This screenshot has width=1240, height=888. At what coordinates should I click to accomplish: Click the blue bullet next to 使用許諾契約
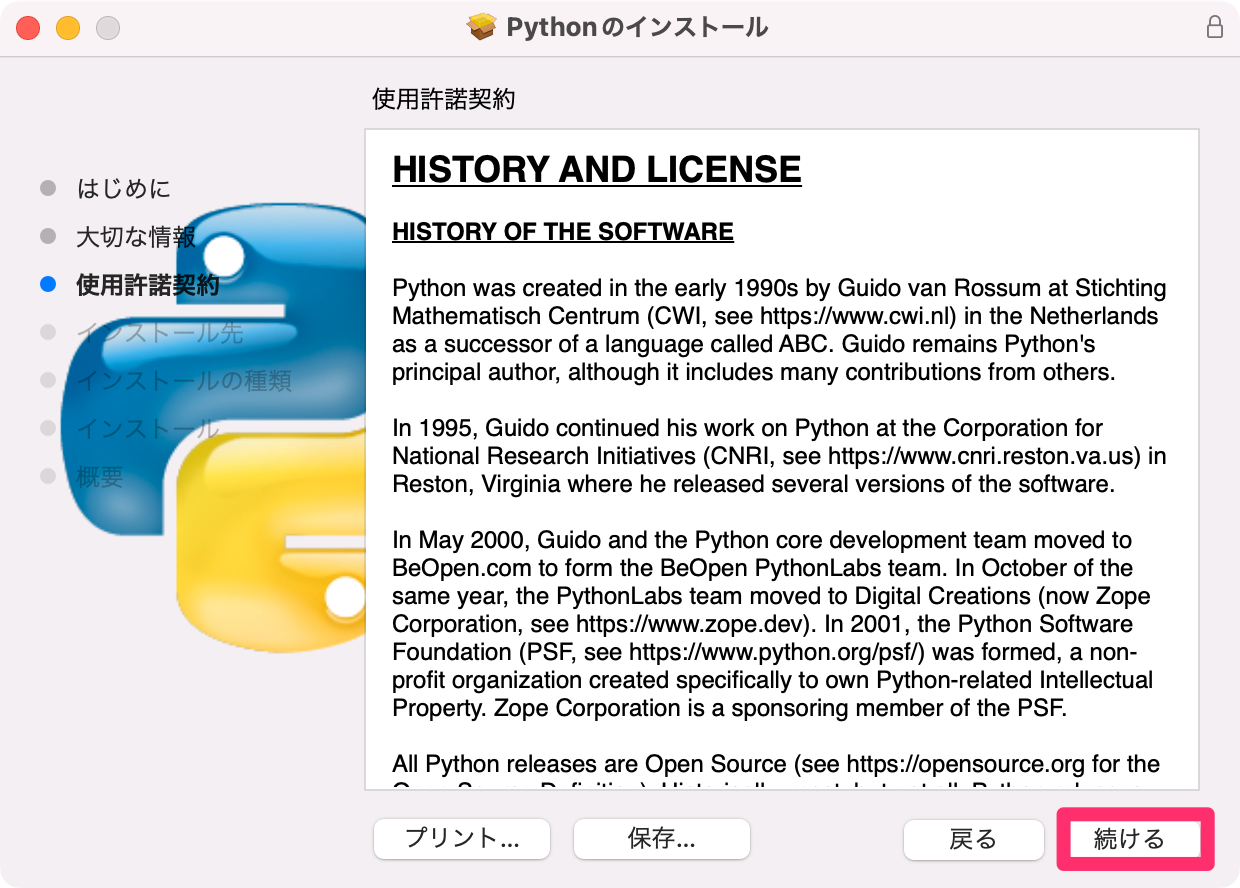pyautogui.click(x=48, y=285)
